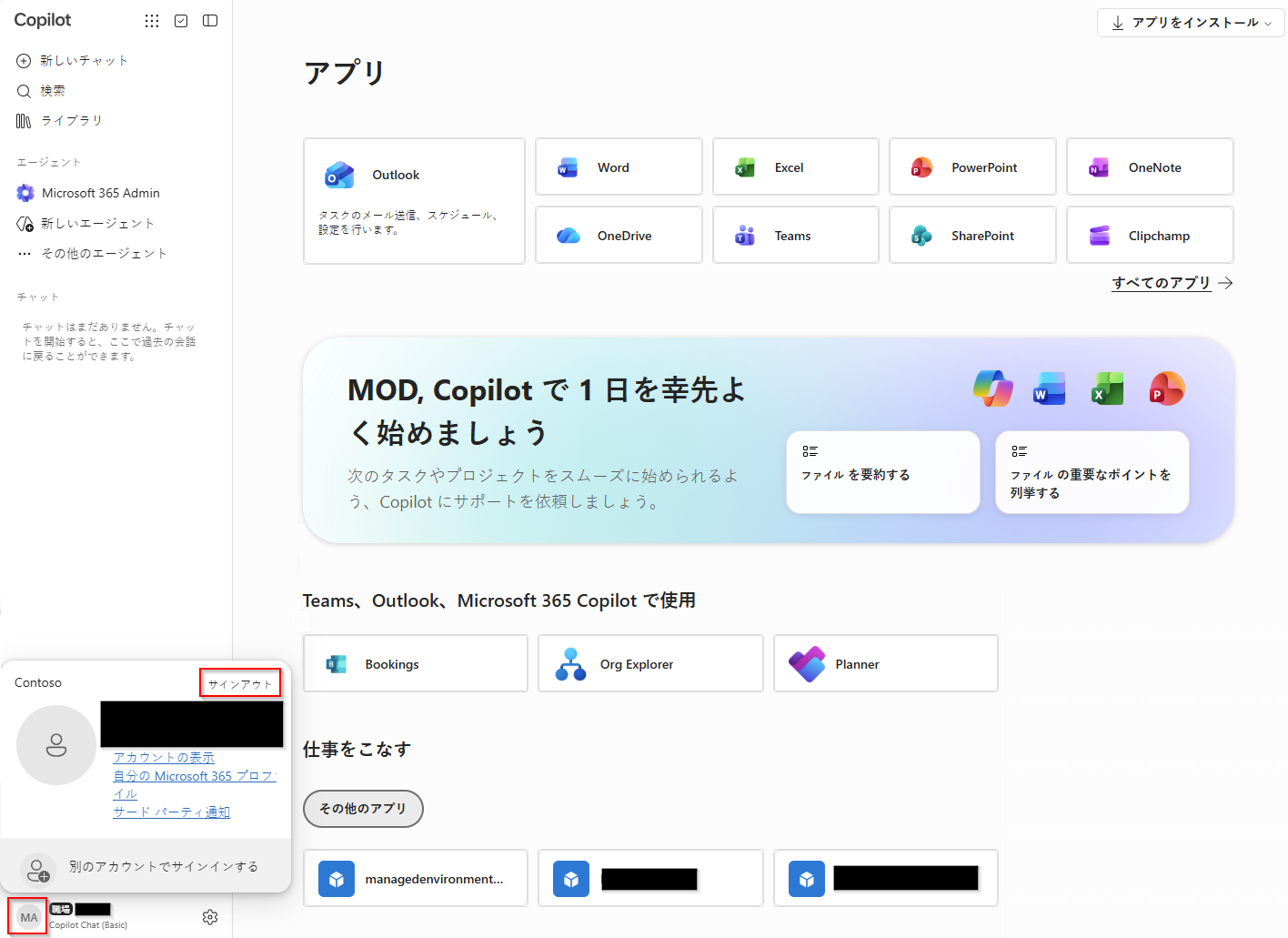Viewport: 1288px width, 938px height.
Task: Open the サード パーティ通知 link
Action: click(x=172, y=812)
